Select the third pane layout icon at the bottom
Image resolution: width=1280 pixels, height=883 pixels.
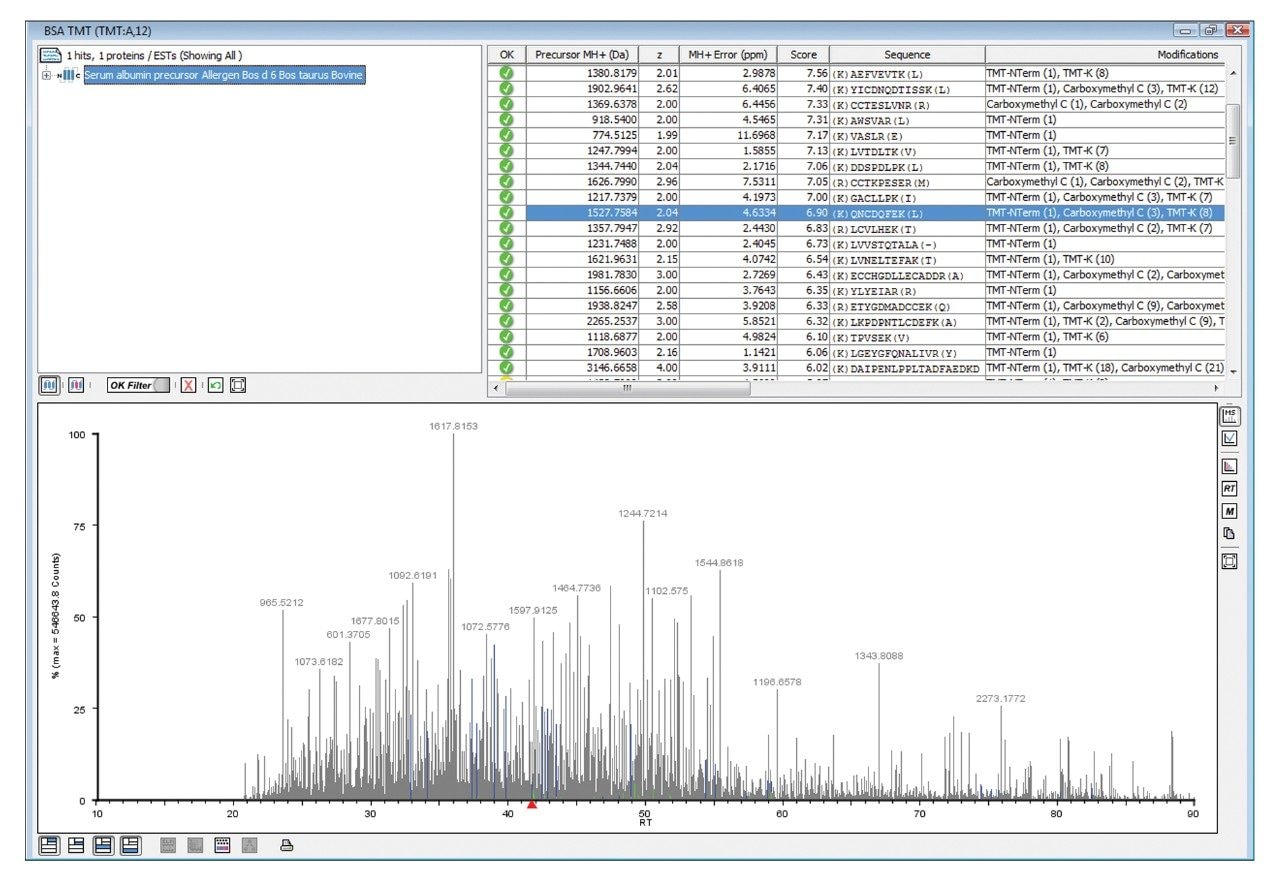(x=103, y=845)
